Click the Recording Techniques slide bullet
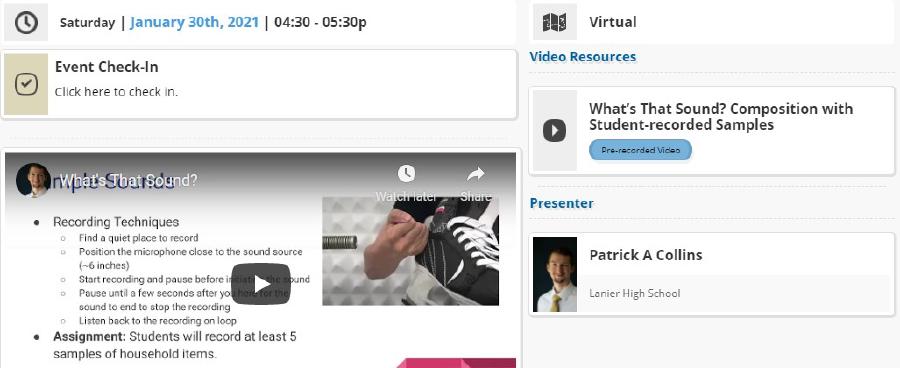The image size is (900, 368). 116,222
